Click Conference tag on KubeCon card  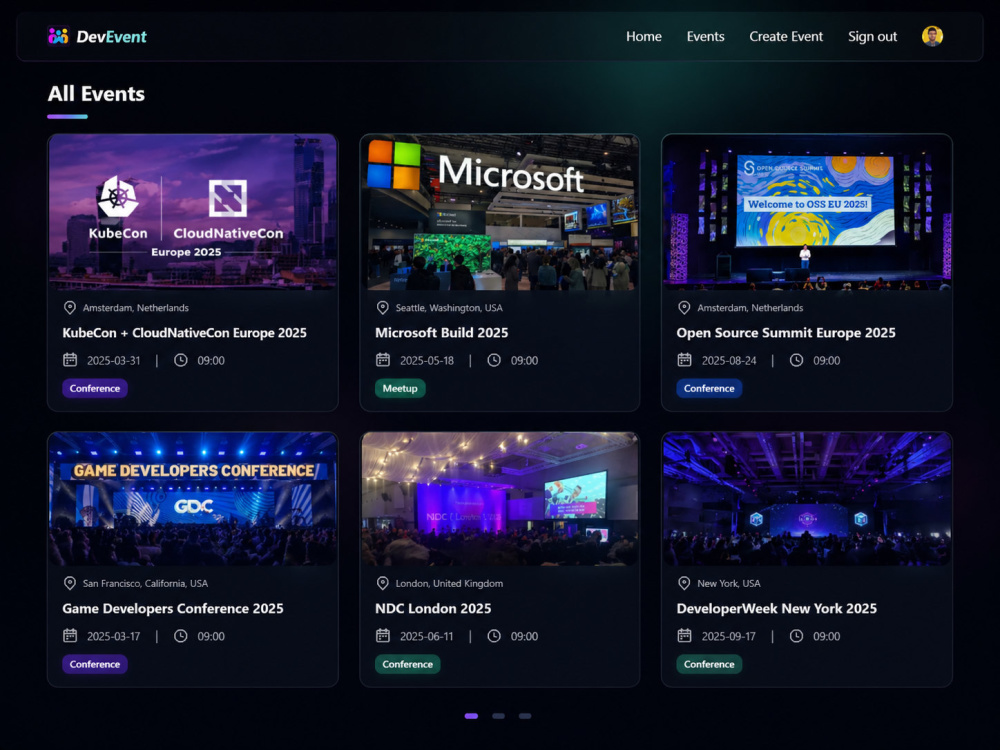[95, 388]
